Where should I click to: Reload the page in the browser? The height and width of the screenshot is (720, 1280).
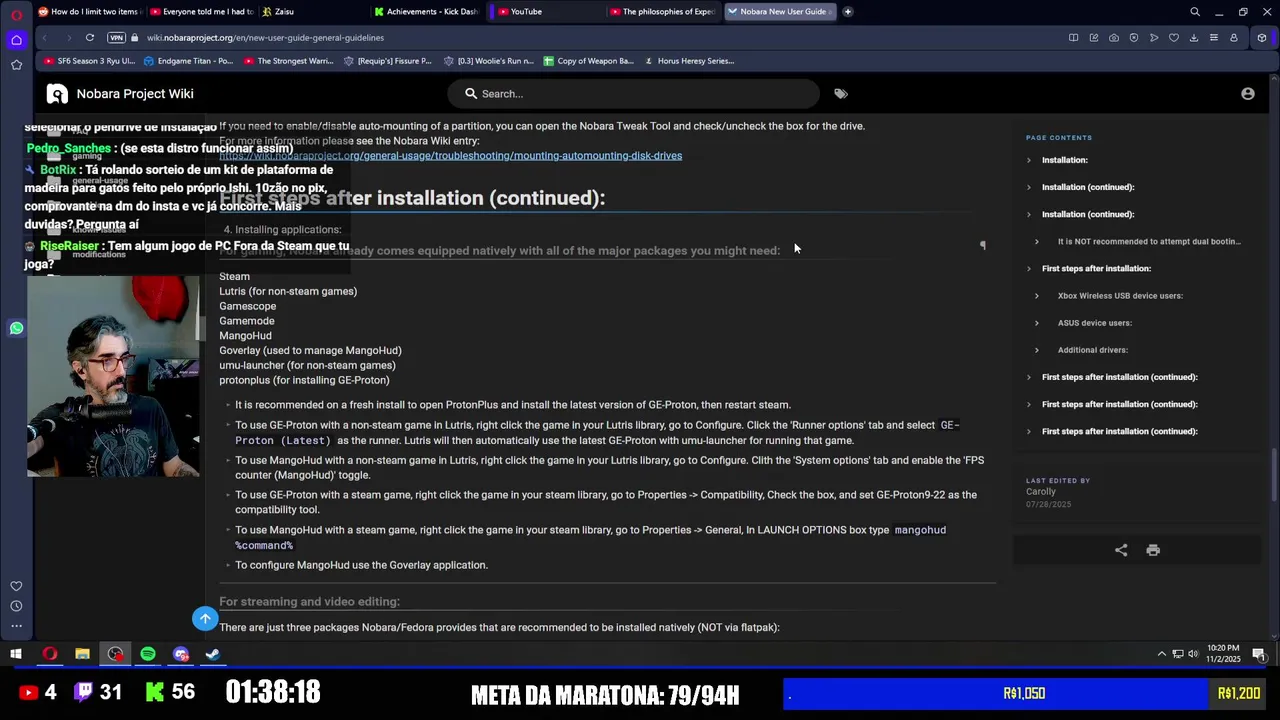coord(89,38)
